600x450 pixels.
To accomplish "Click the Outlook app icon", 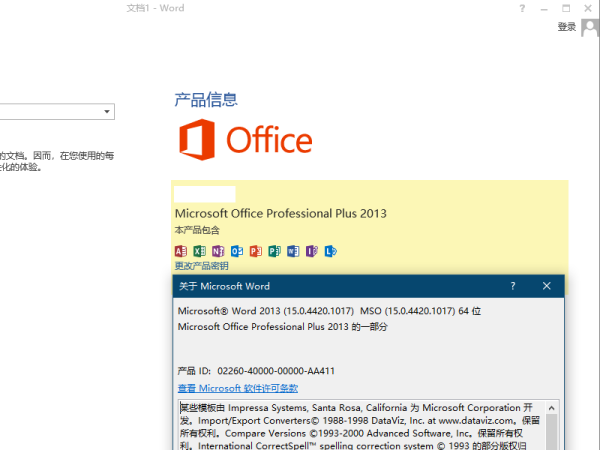I will tap(237, 251).
